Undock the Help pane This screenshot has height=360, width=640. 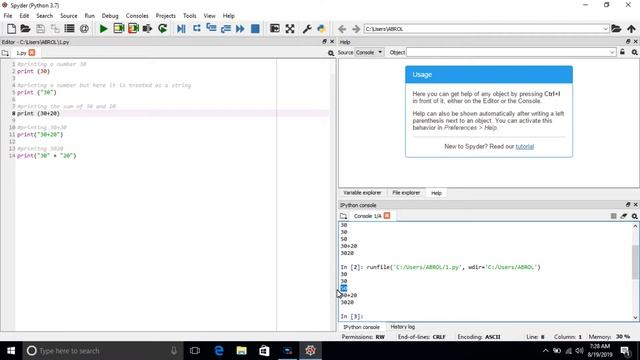pos(628,42)
